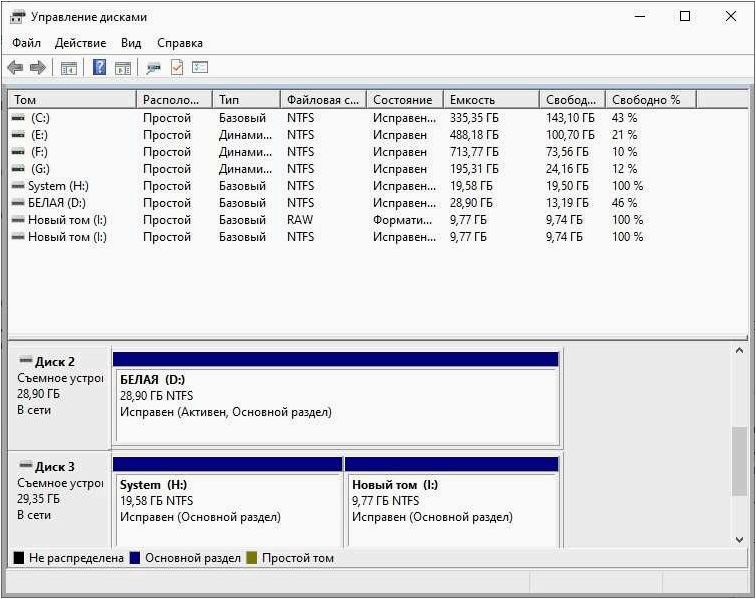Click drive icon of RAW Новый том row

(18, 220)
